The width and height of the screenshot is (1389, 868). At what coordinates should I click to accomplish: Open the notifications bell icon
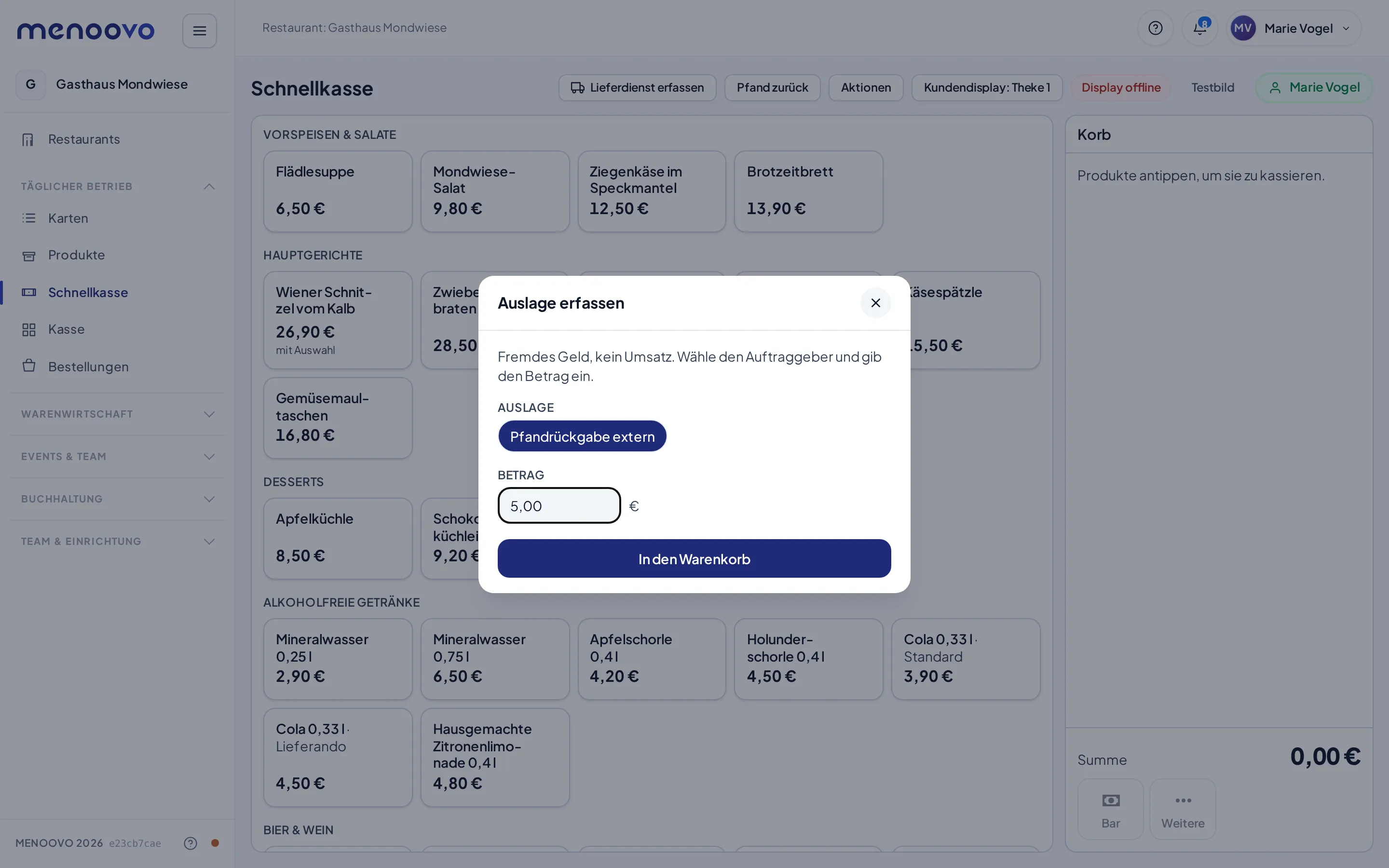[1199, 28]
